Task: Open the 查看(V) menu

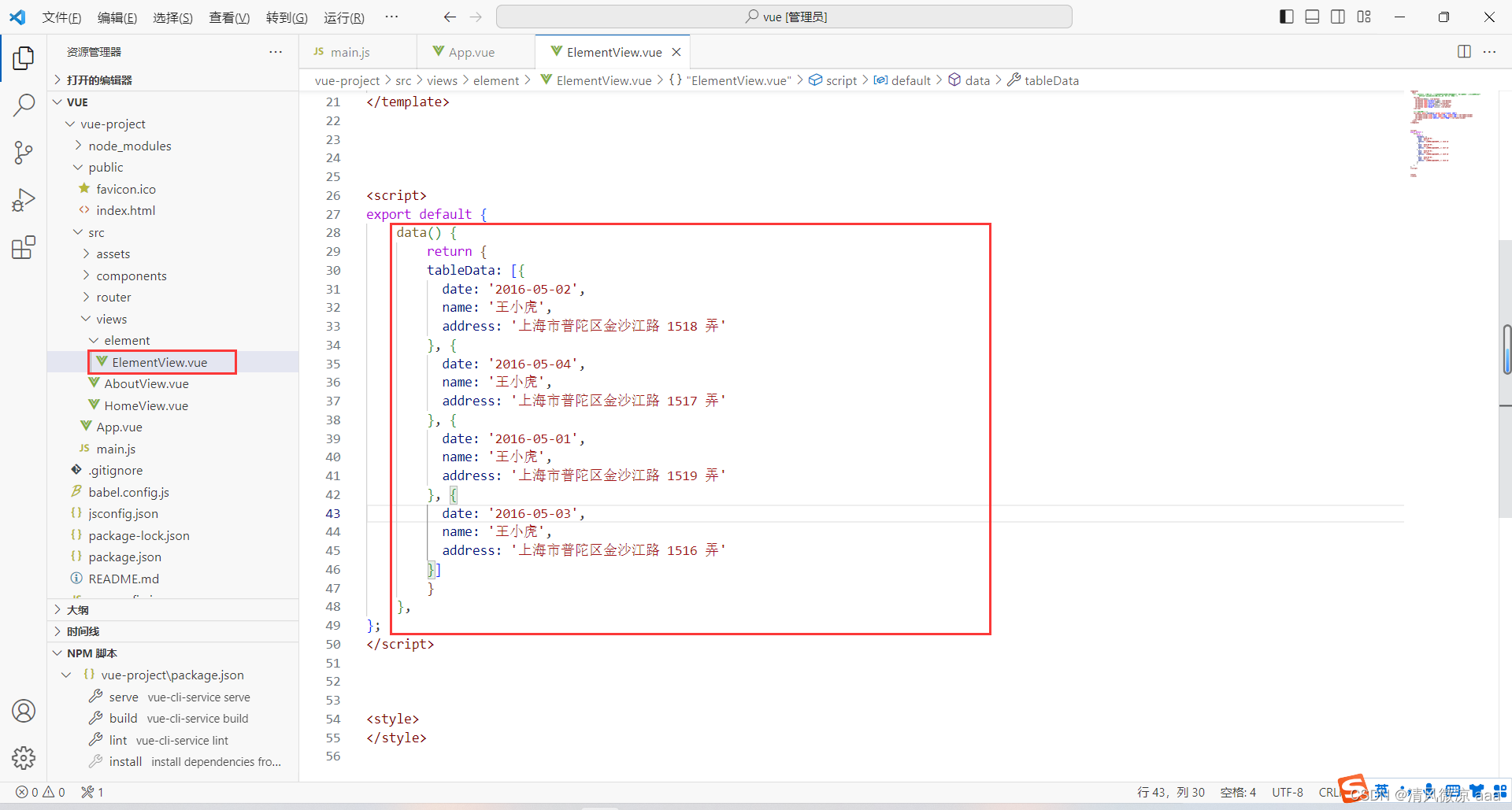Action: pyautogui.click(x=229, y=17)
